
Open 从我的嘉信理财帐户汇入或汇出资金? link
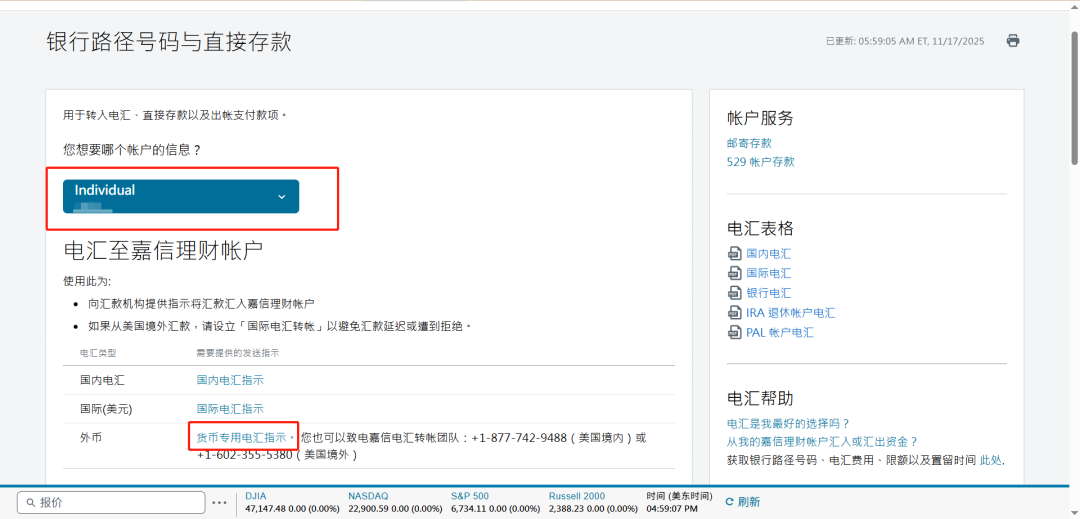822,442
